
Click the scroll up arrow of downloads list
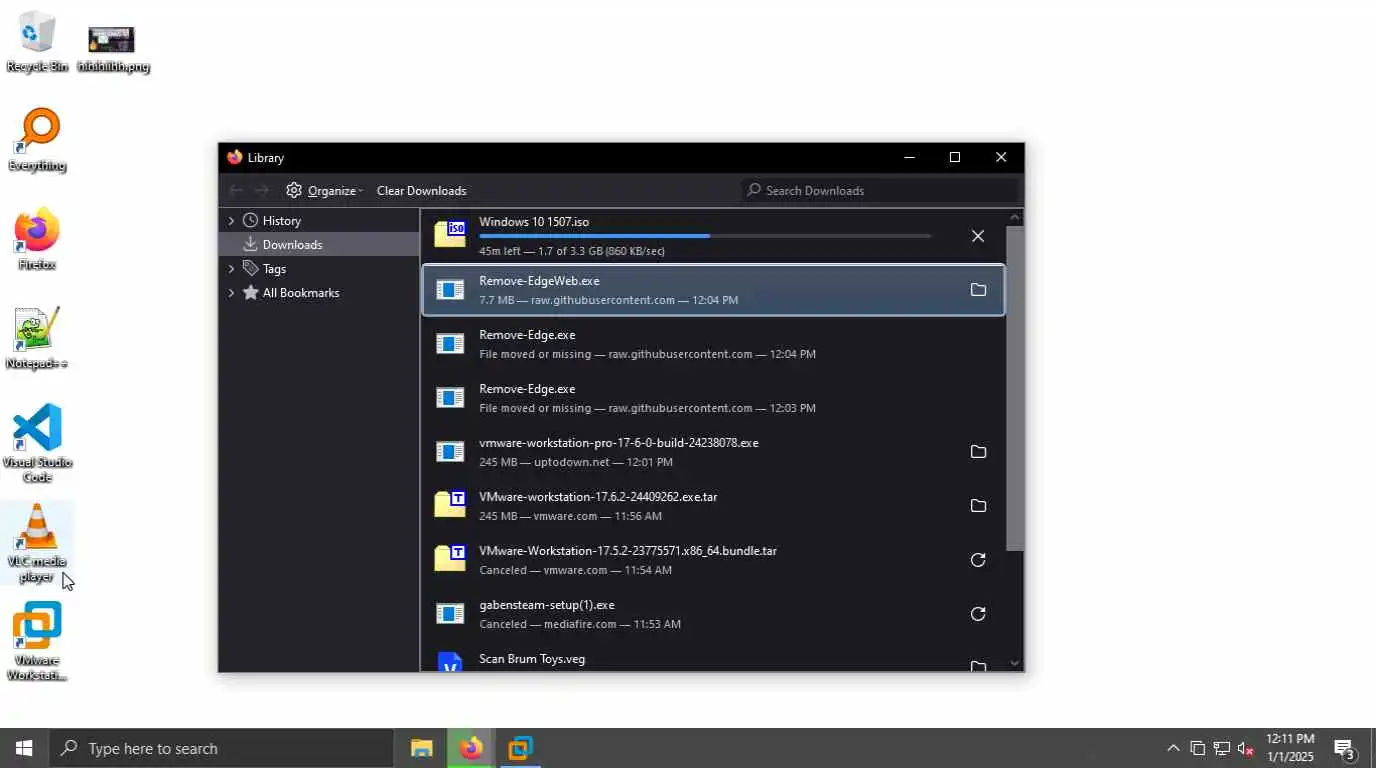tap(1014, 217)
